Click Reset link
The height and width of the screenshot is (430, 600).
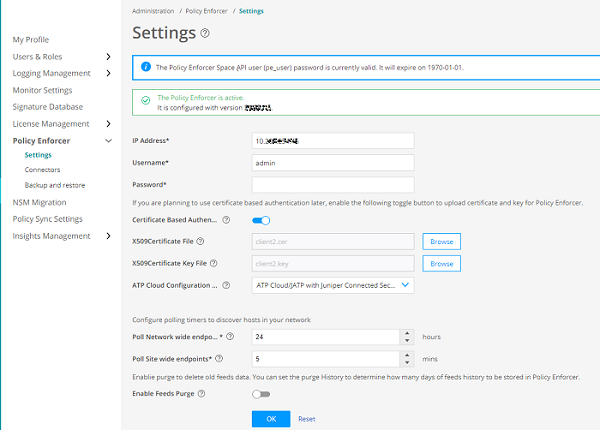[x=306, y=419]
